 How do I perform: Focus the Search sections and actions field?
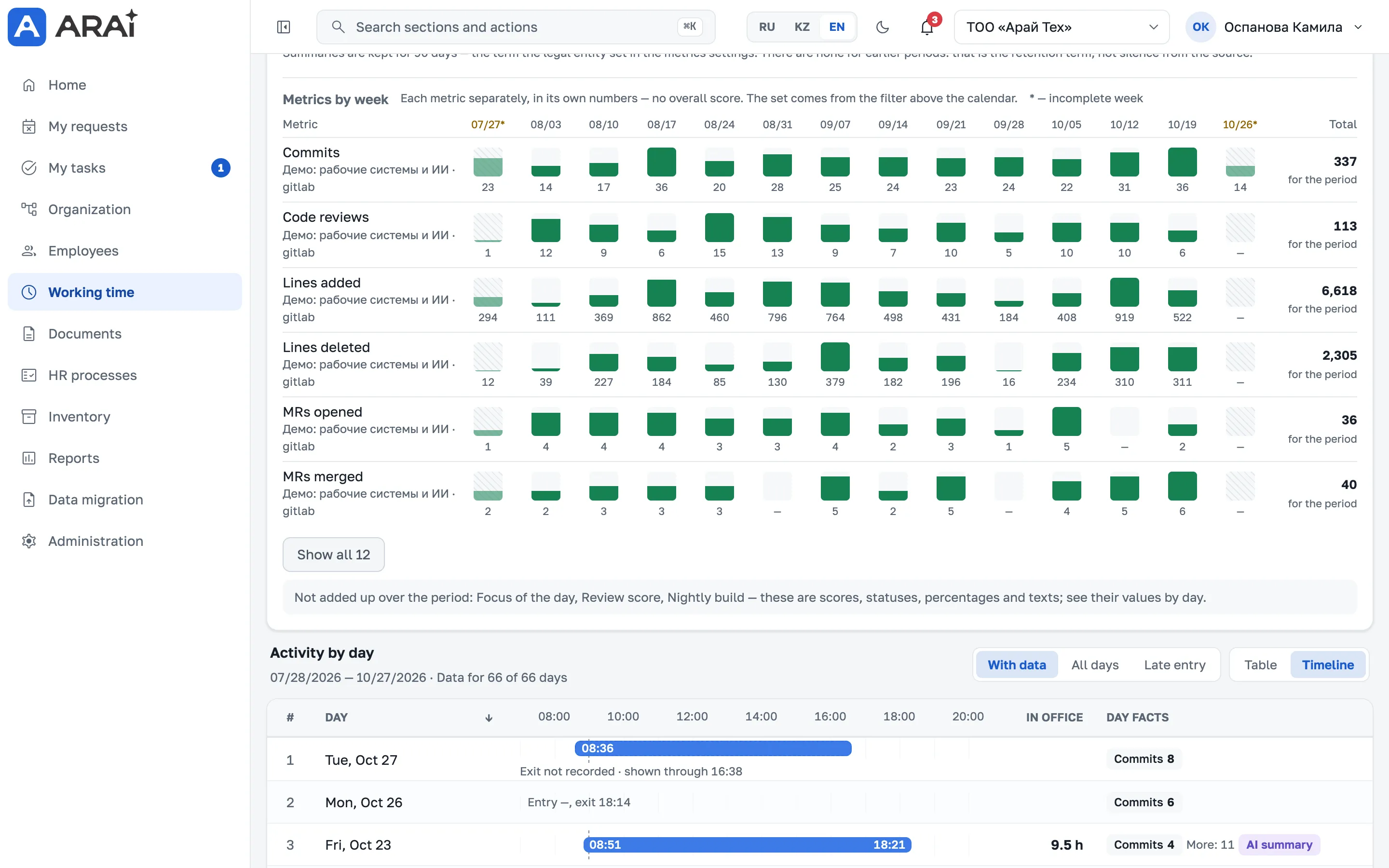[x=516, y=27]
